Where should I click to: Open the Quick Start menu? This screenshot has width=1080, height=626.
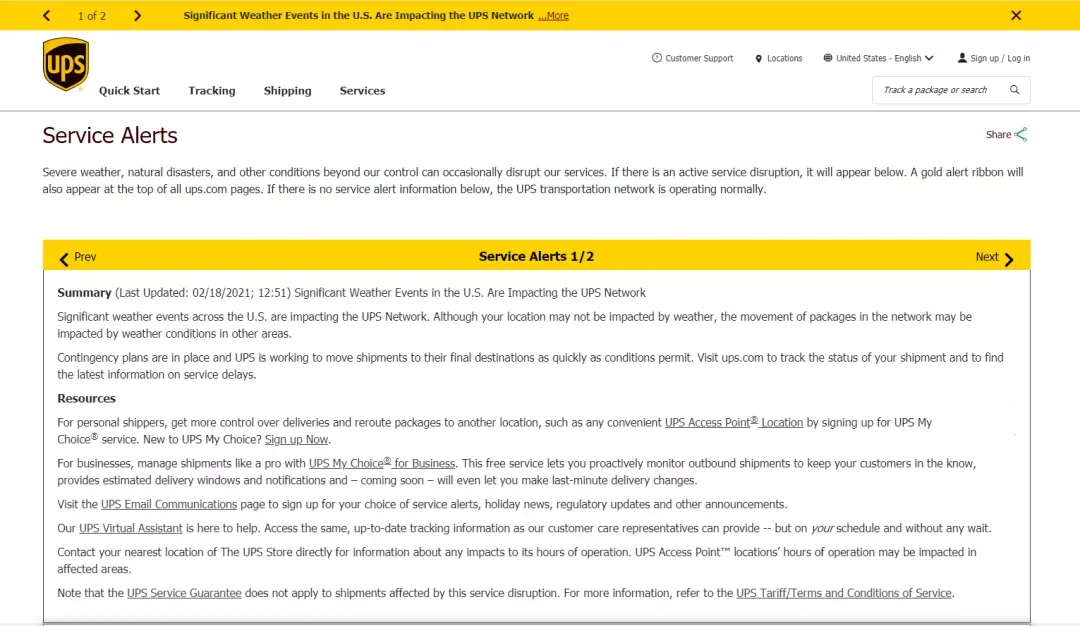tap(129, 91)
